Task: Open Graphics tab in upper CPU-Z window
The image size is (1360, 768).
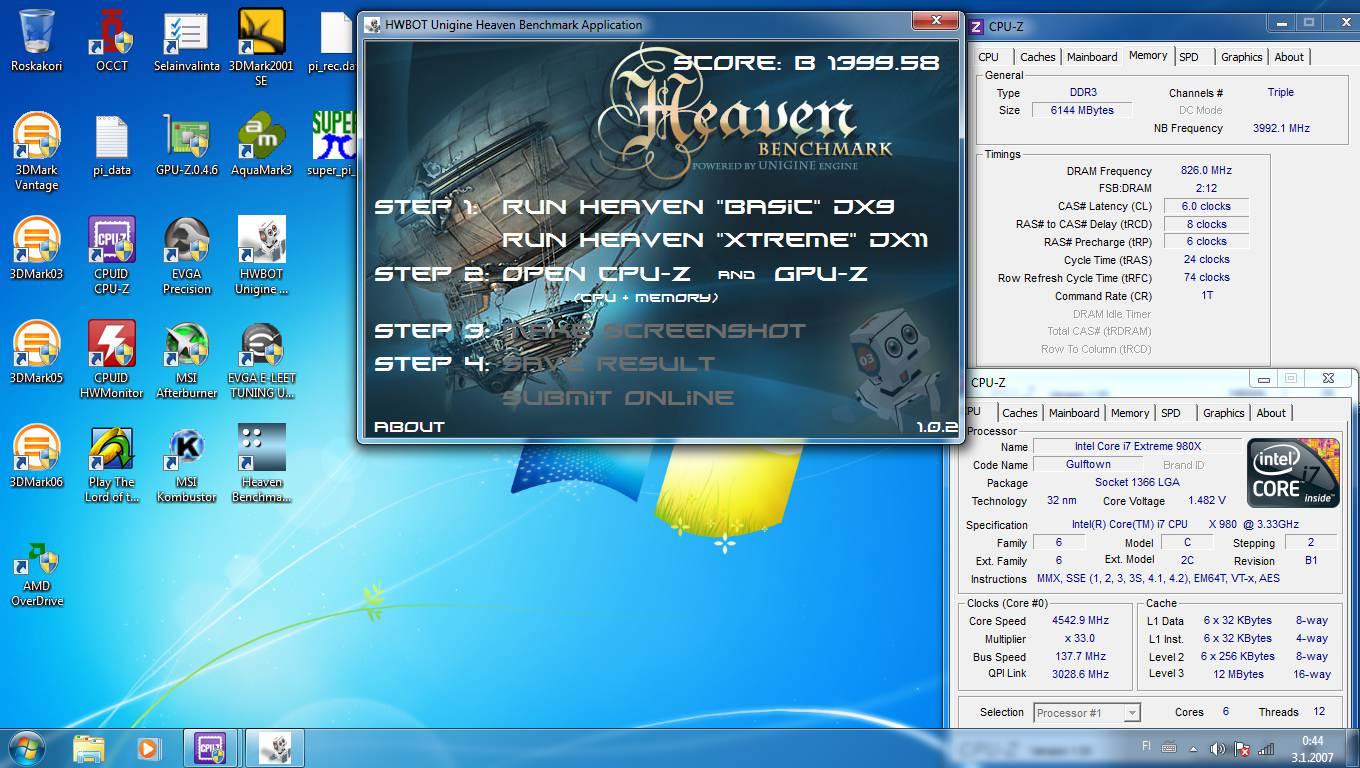Action: (x=1241, y=57)
